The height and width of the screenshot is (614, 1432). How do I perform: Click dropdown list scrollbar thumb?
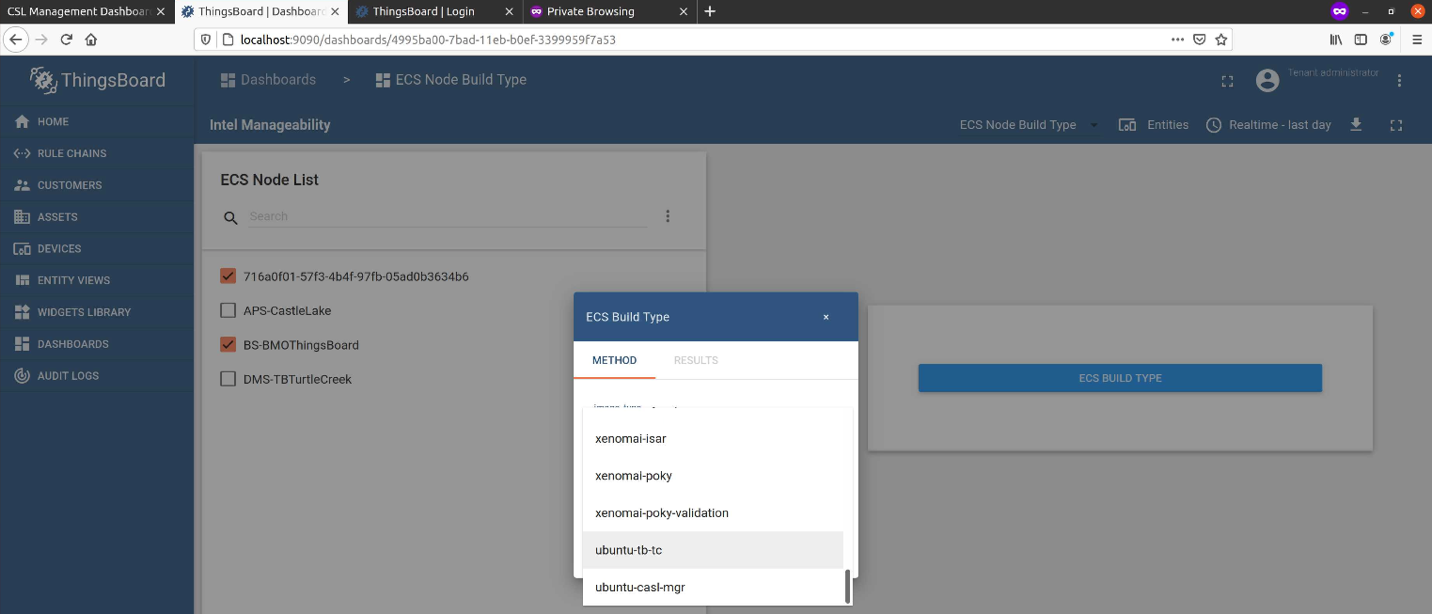tap(848, 587)
